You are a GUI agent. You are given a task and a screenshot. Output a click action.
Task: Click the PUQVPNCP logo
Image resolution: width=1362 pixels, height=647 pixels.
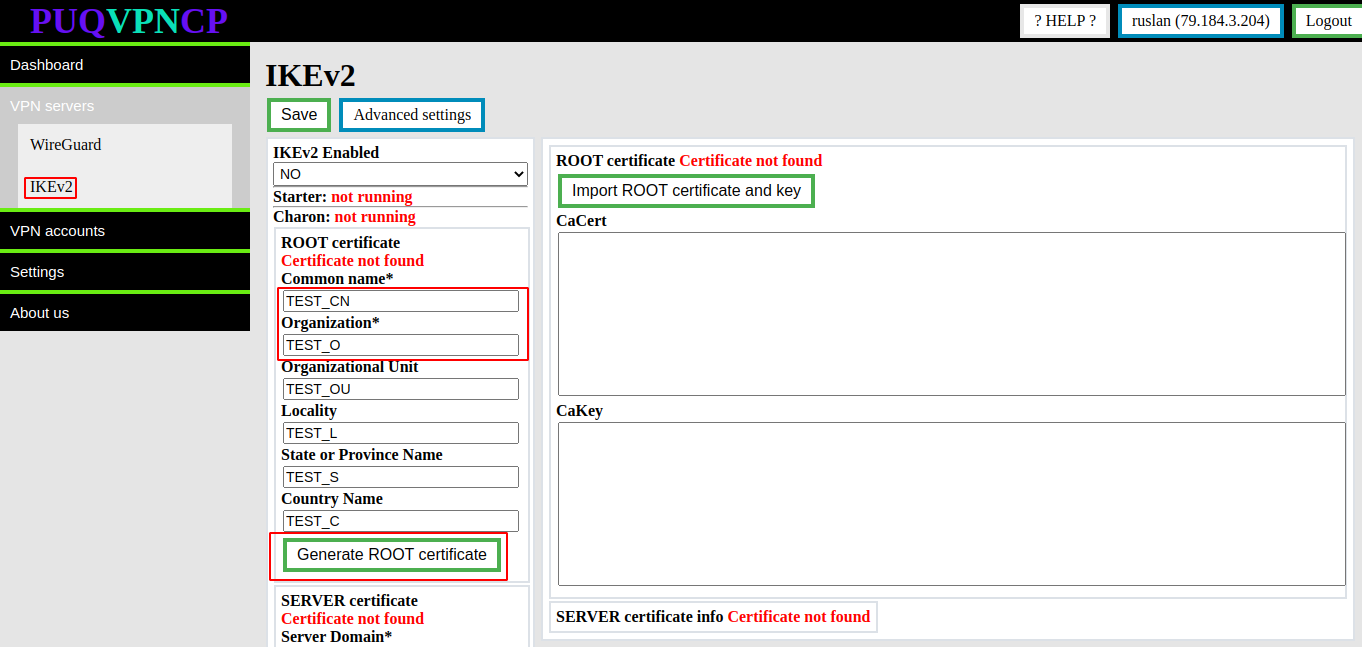(129, 21)
